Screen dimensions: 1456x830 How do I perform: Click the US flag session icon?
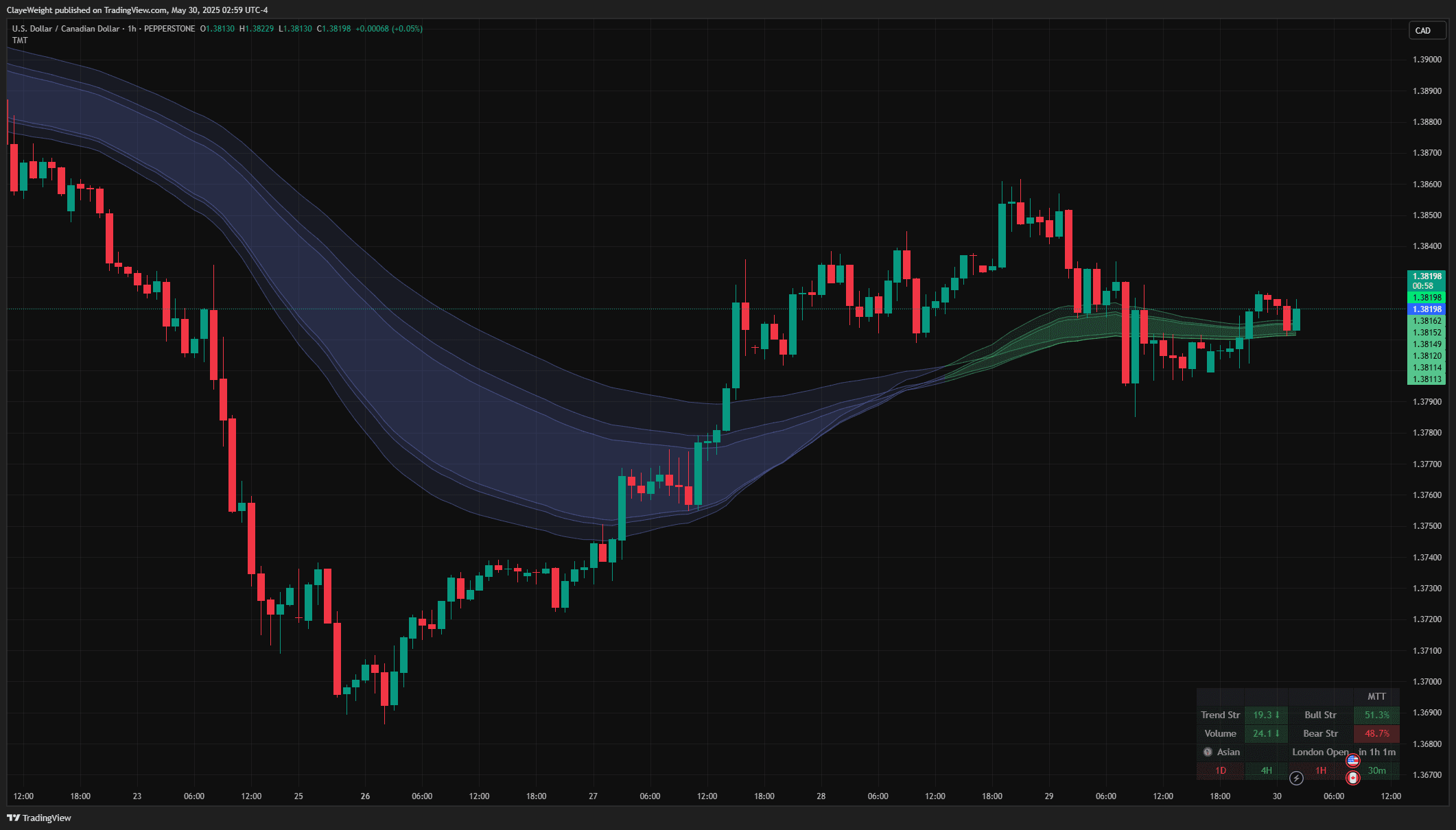[x=1352, y=760]
